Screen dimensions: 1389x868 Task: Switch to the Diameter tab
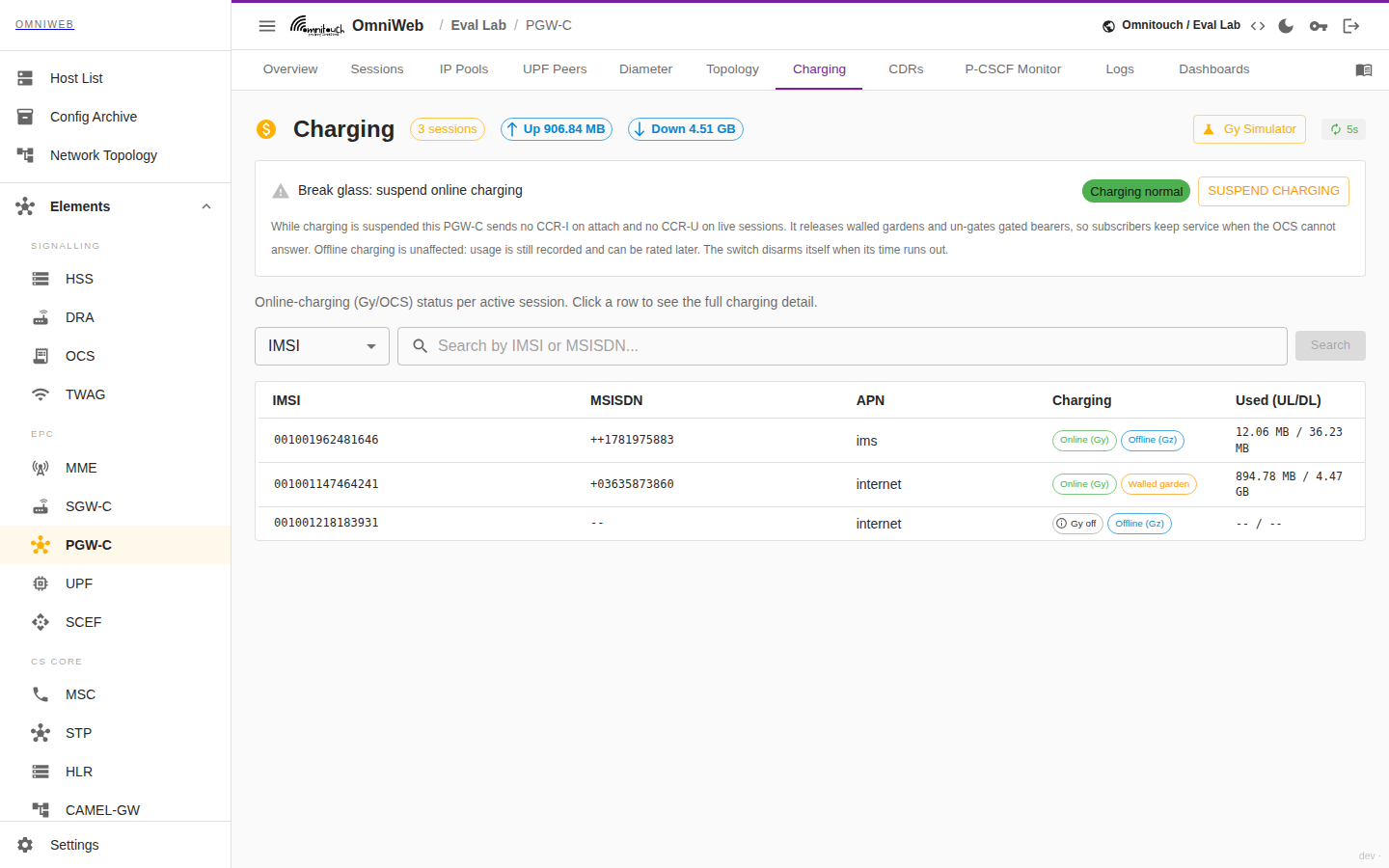click(646, 69)
